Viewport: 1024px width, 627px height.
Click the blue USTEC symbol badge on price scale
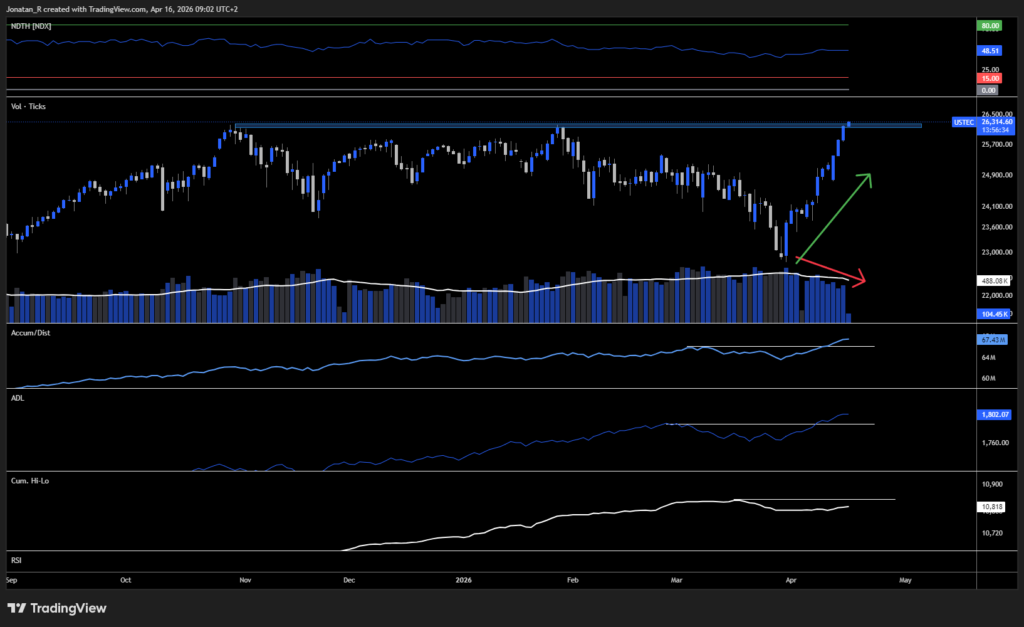(963, 122)
